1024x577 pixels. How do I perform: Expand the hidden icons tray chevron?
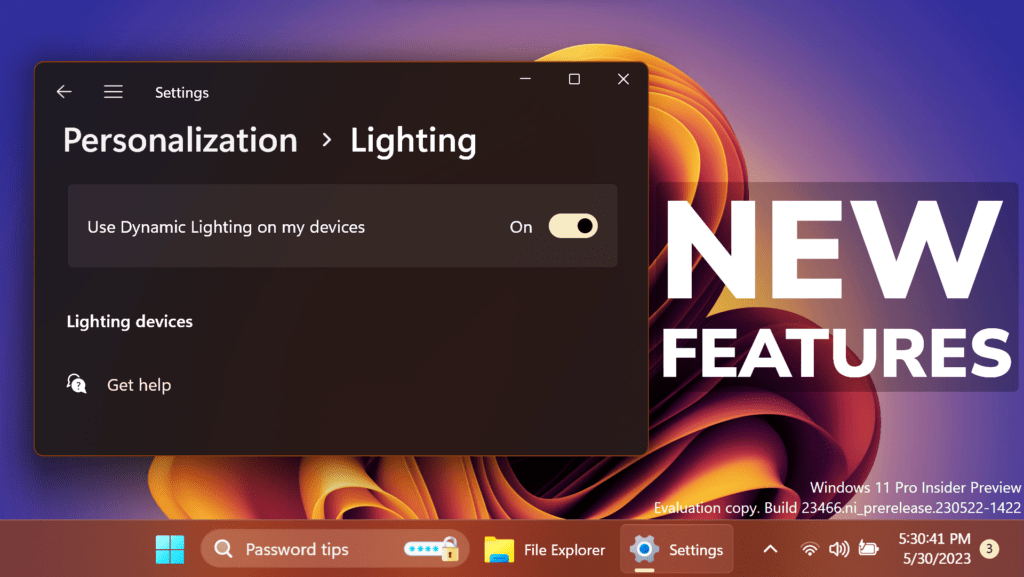(x=771, y=549)
